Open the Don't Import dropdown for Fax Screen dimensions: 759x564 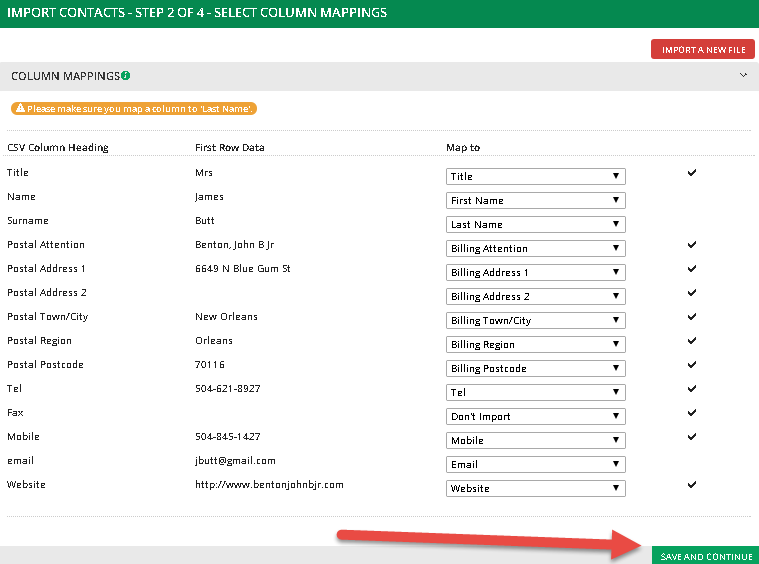pos(536,416)
